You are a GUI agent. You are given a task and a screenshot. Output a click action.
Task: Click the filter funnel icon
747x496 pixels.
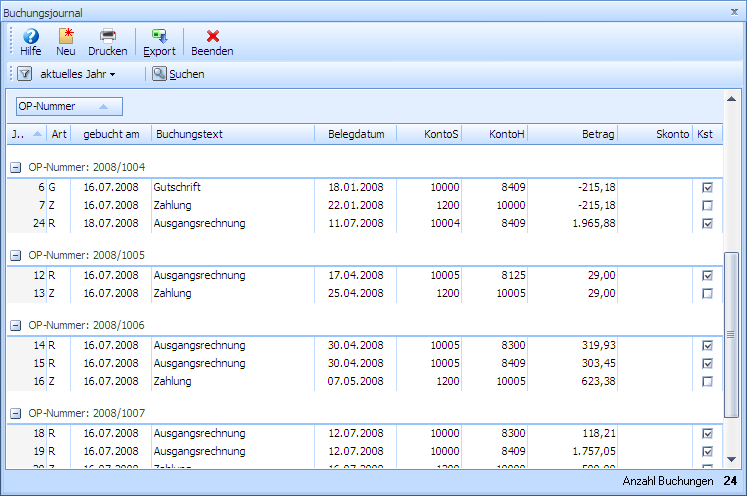[25, 74]
